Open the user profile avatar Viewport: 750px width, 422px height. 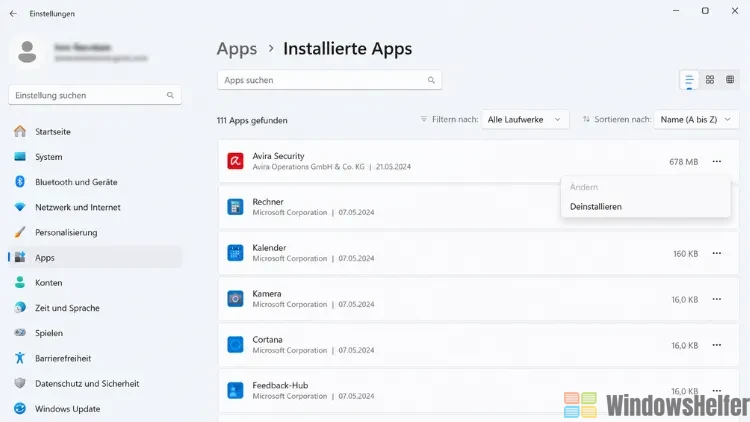[x=27, y=52]
